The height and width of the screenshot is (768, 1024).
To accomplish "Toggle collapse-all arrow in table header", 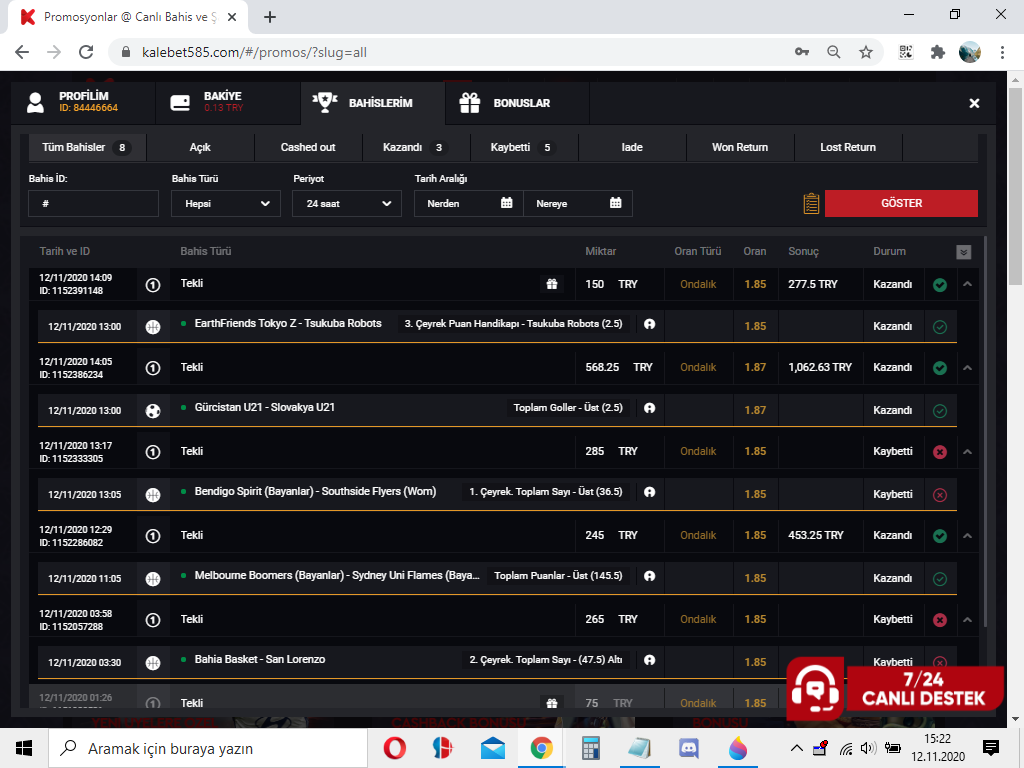I will tap(963, 252).
